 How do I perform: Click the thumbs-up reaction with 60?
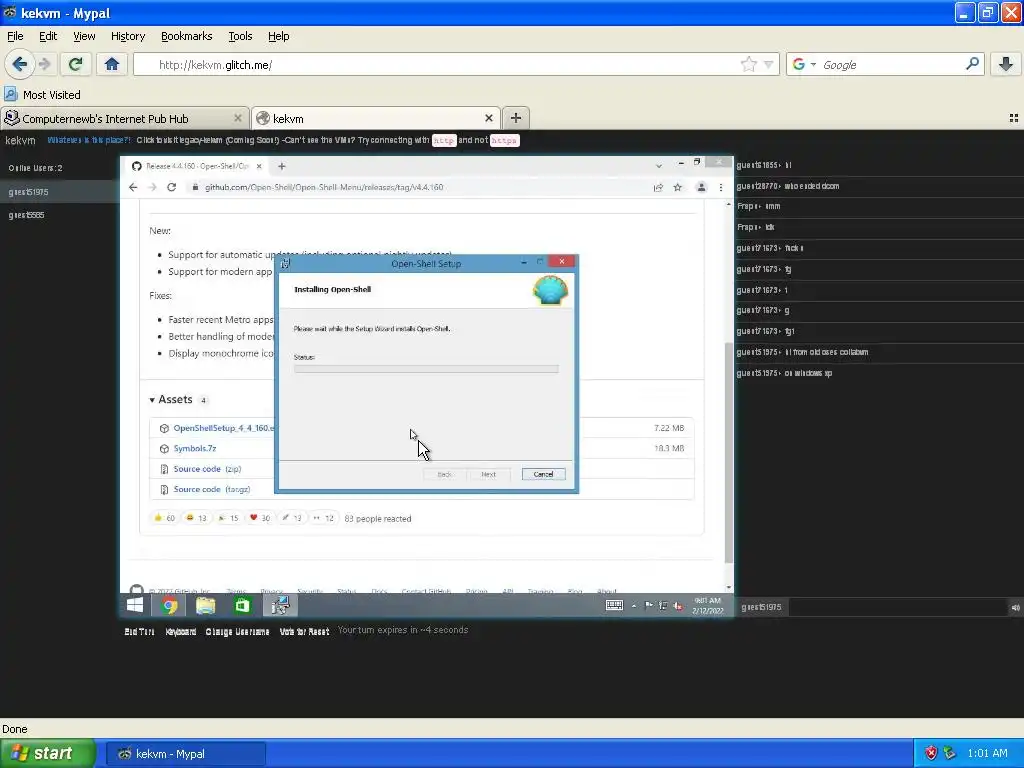pyautogui.click(x=164, y=518)
